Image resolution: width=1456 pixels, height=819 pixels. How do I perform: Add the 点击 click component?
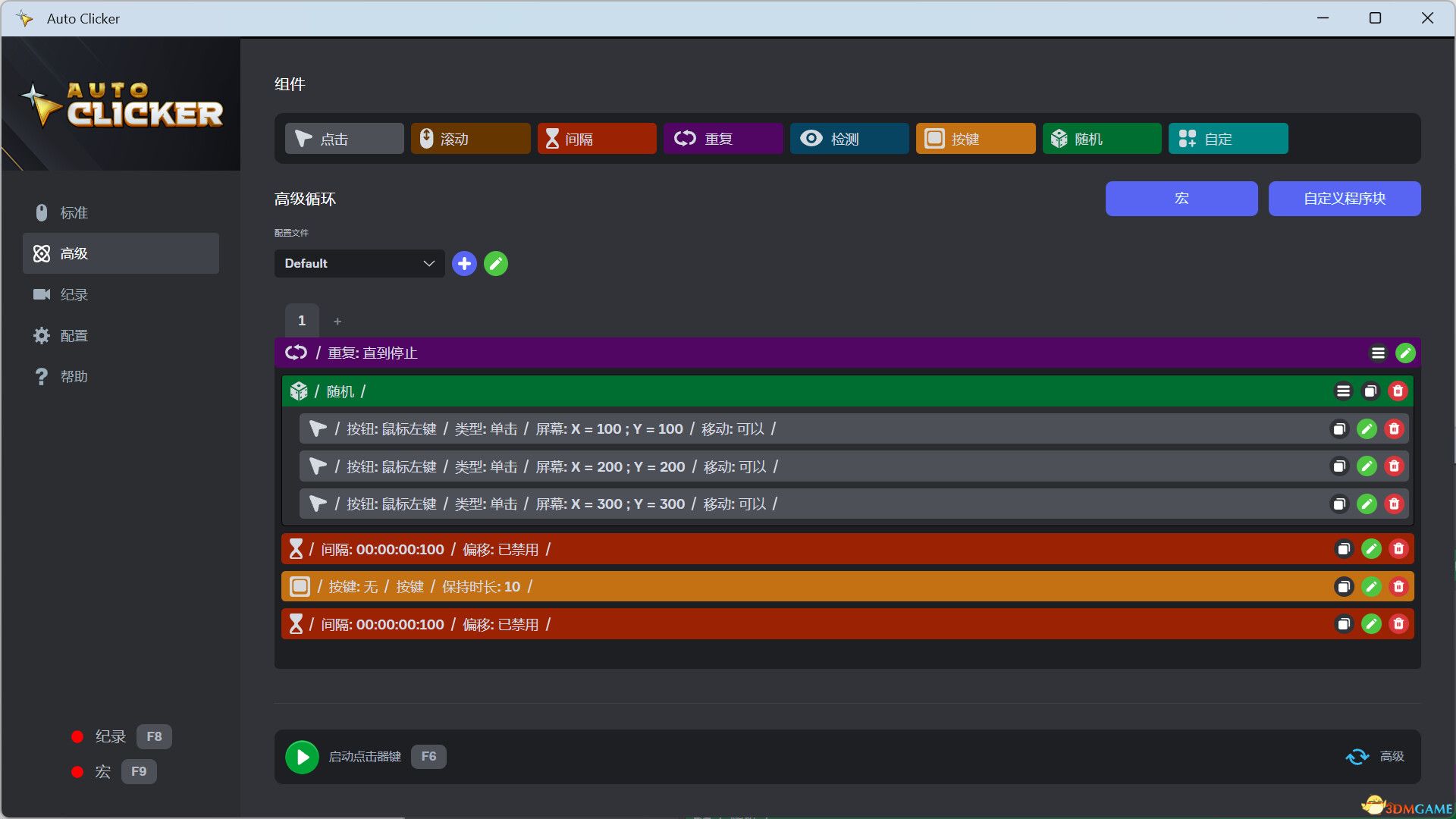coord(344,139)
